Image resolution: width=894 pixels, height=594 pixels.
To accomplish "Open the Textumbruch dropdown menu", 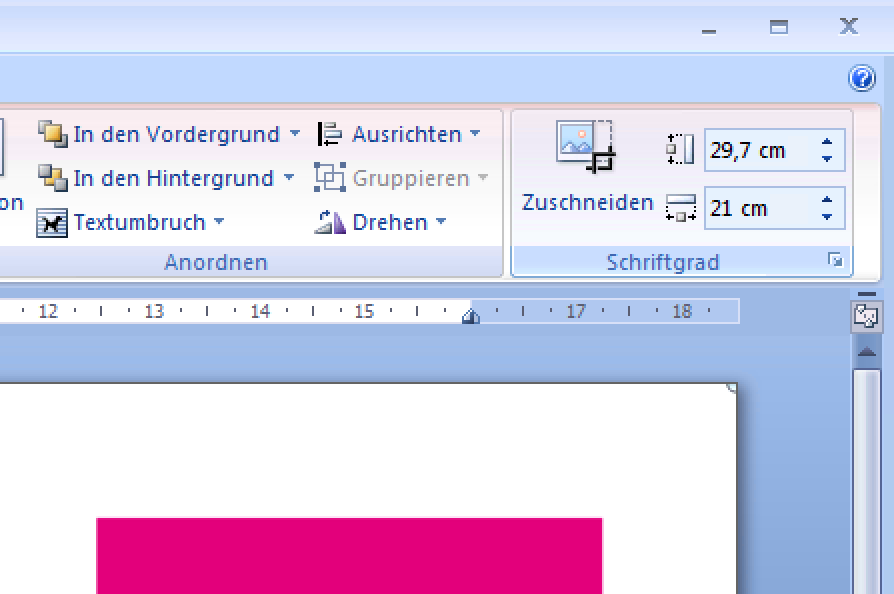I will pyautogui.click(x=218, y=222).
